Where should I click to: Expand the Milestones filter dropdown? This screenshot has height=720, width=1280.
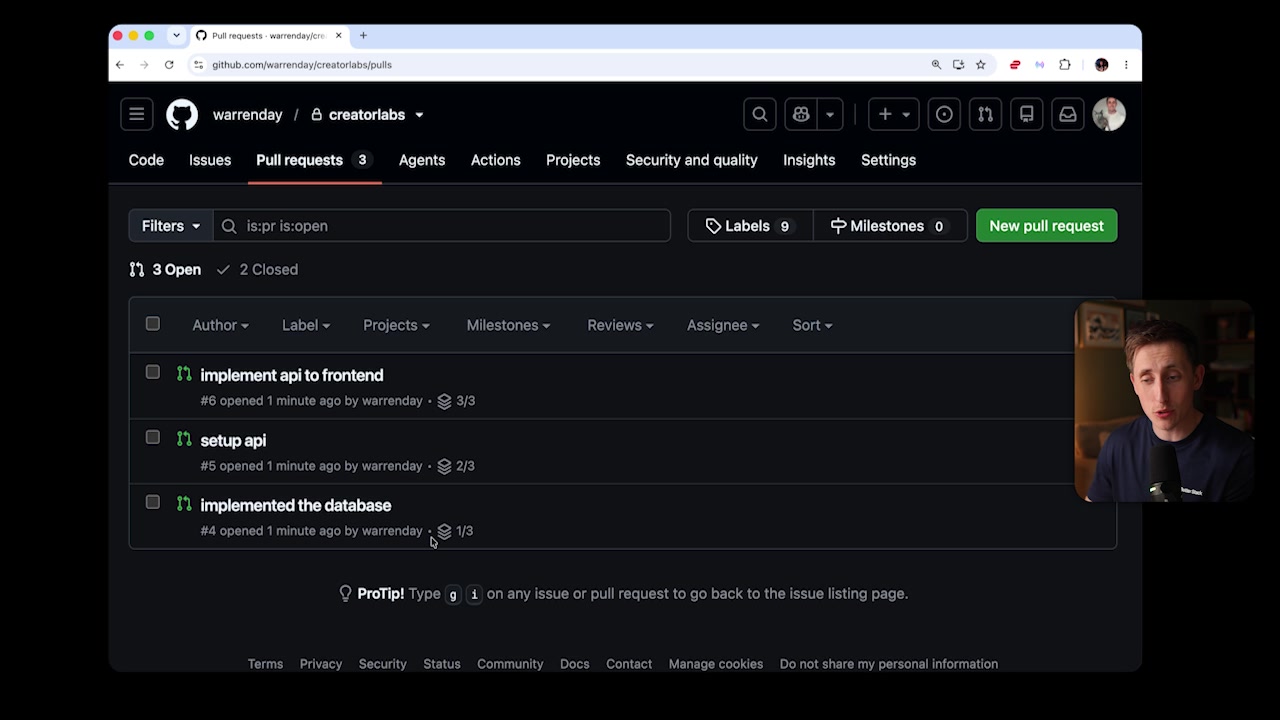[x=508, y=325]
